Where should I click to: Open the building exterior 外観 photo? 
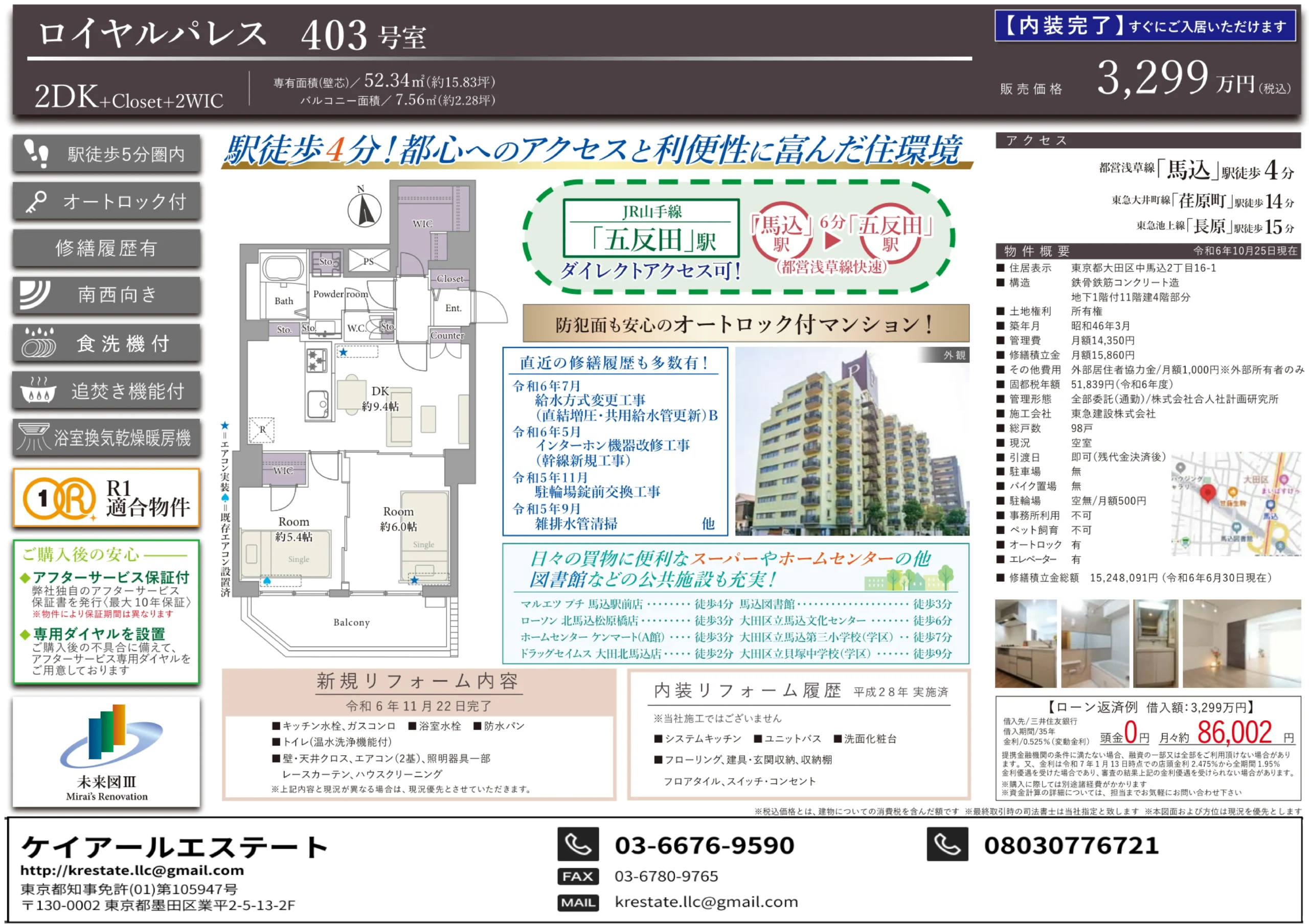pyautogui.click(x=852, y=442)
